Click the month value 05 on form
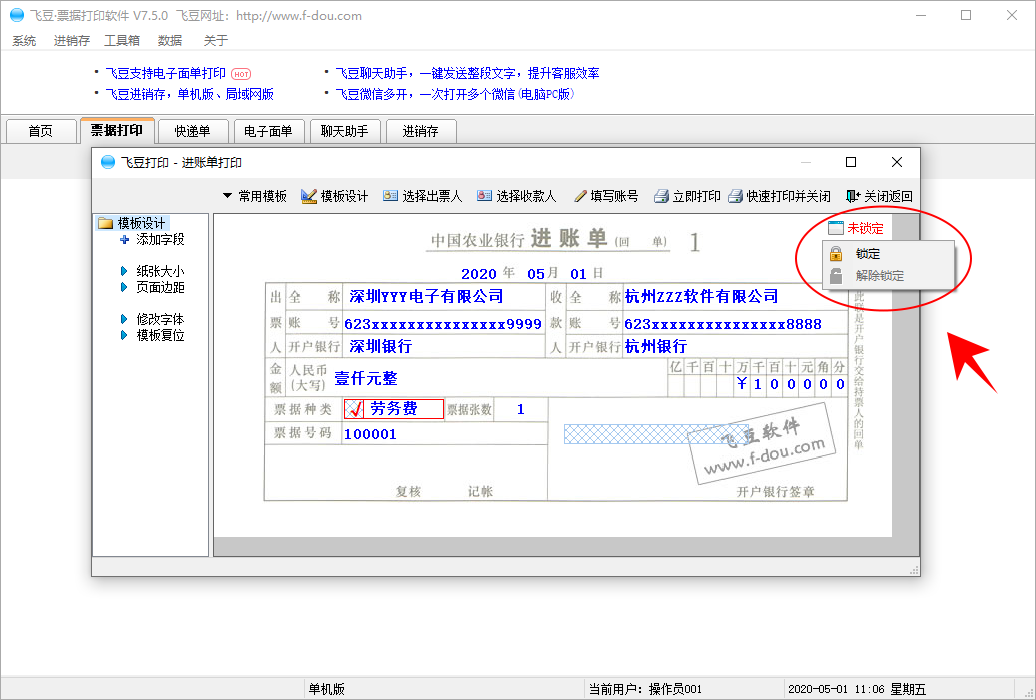1036x700 pixels. coord(536,274)
